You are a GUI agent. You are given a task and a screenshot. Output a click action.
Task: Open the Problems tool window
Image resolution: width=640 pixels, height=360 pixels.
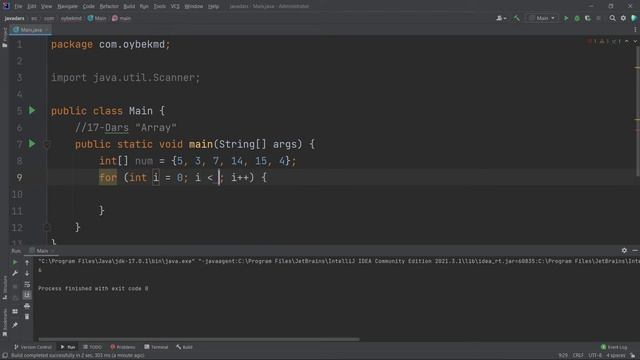123,347
